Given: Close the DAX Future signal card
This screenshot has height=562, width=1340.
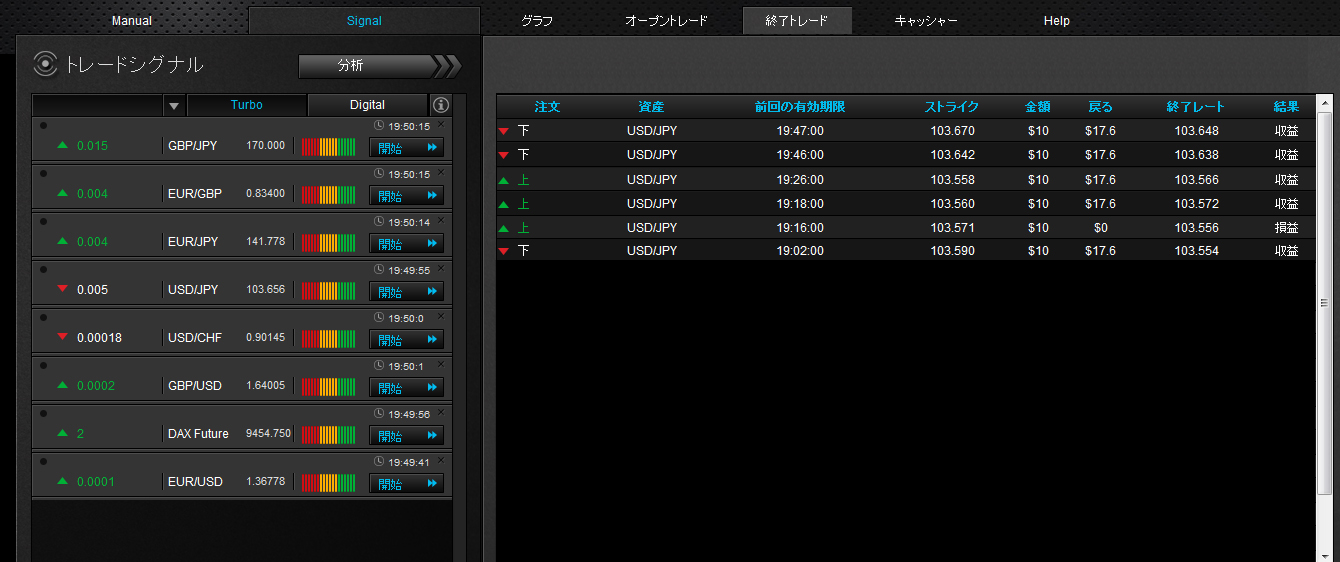Looking at the screenshot, I should click(440, 412).
